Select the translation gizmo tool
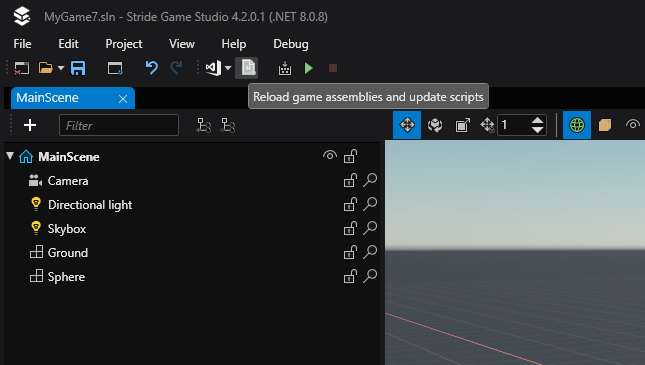Image resolution: width=645 pixels, height=365 pixels. point(407,125)
